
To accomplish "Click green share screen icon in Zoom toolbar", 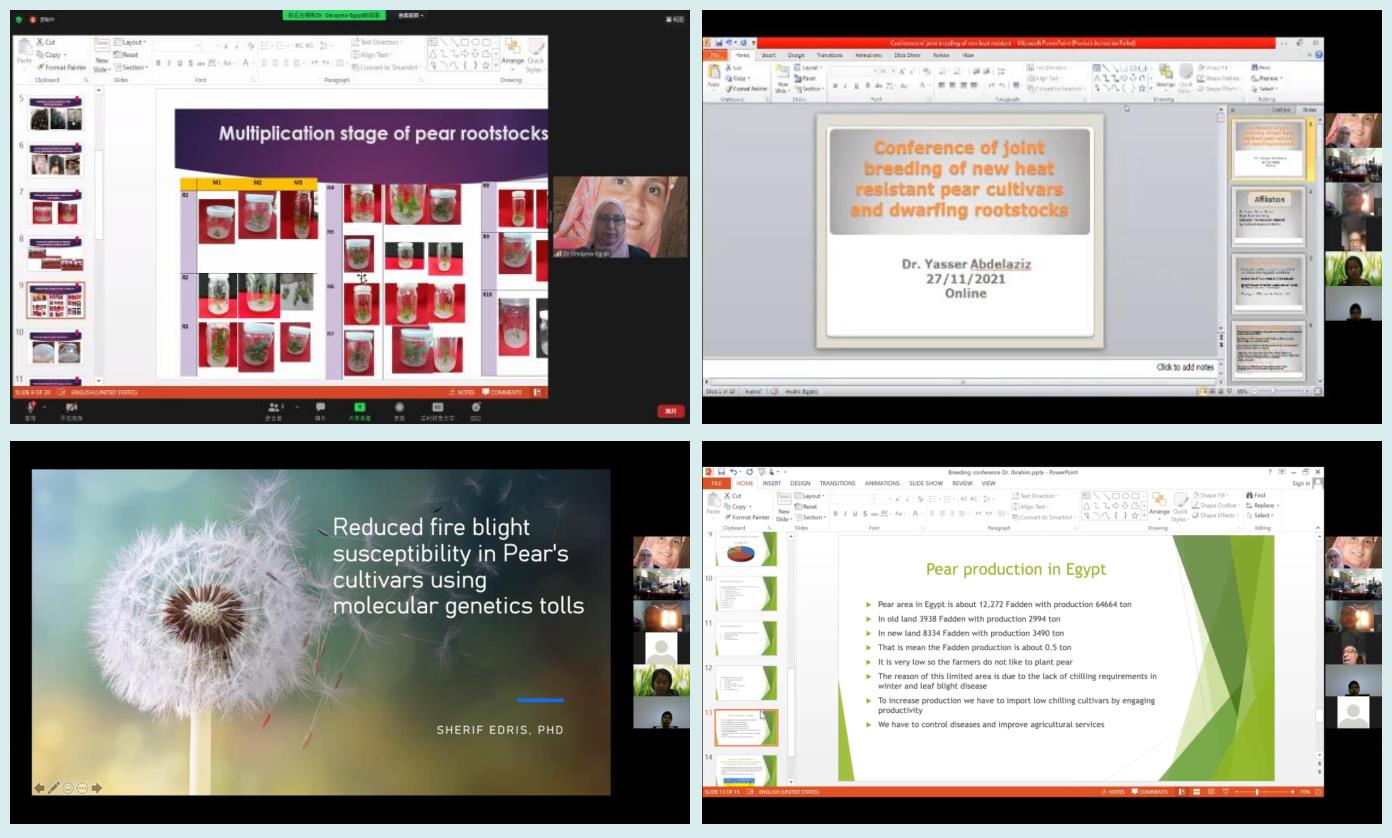I will pyautogui.click(x=360, y=407).
